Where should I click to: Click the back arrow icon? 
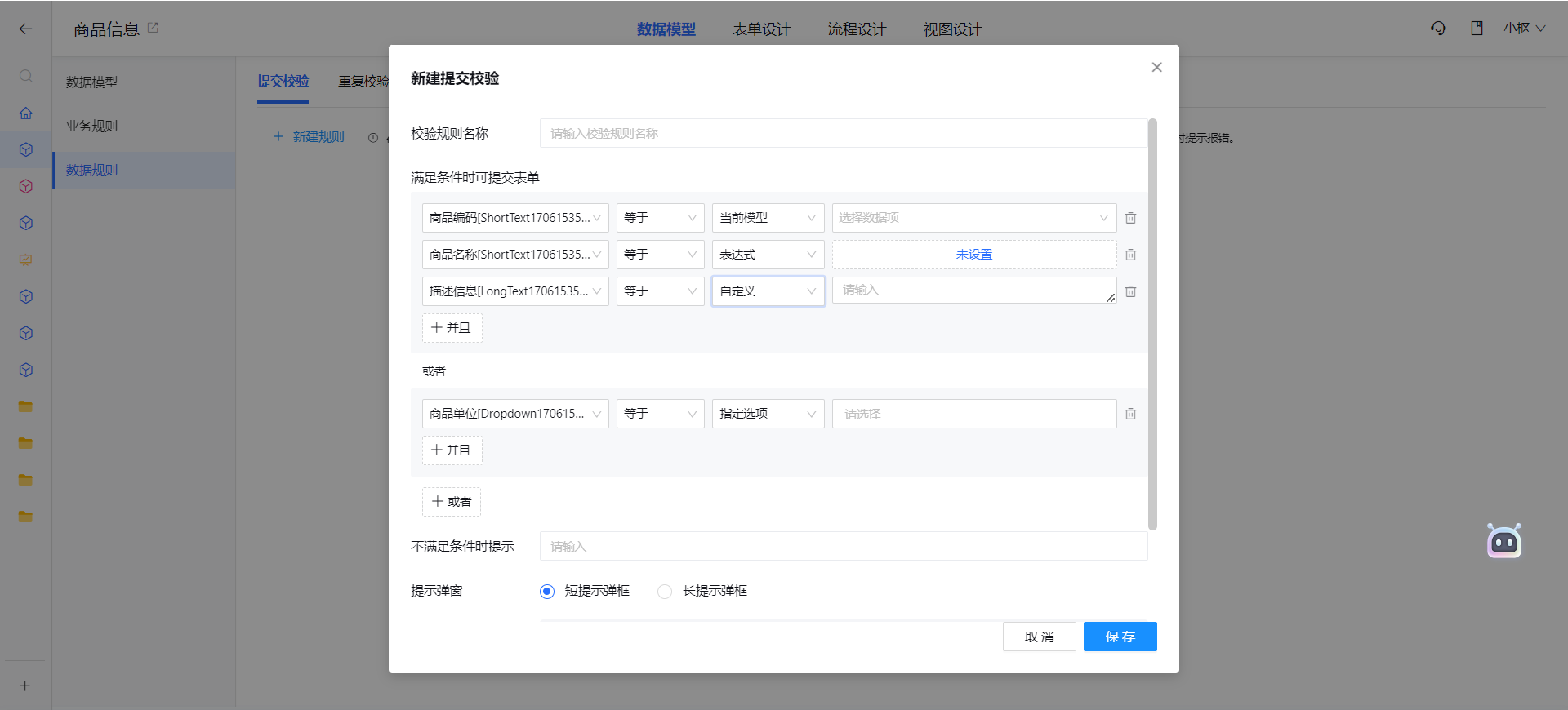pos(25,29)
